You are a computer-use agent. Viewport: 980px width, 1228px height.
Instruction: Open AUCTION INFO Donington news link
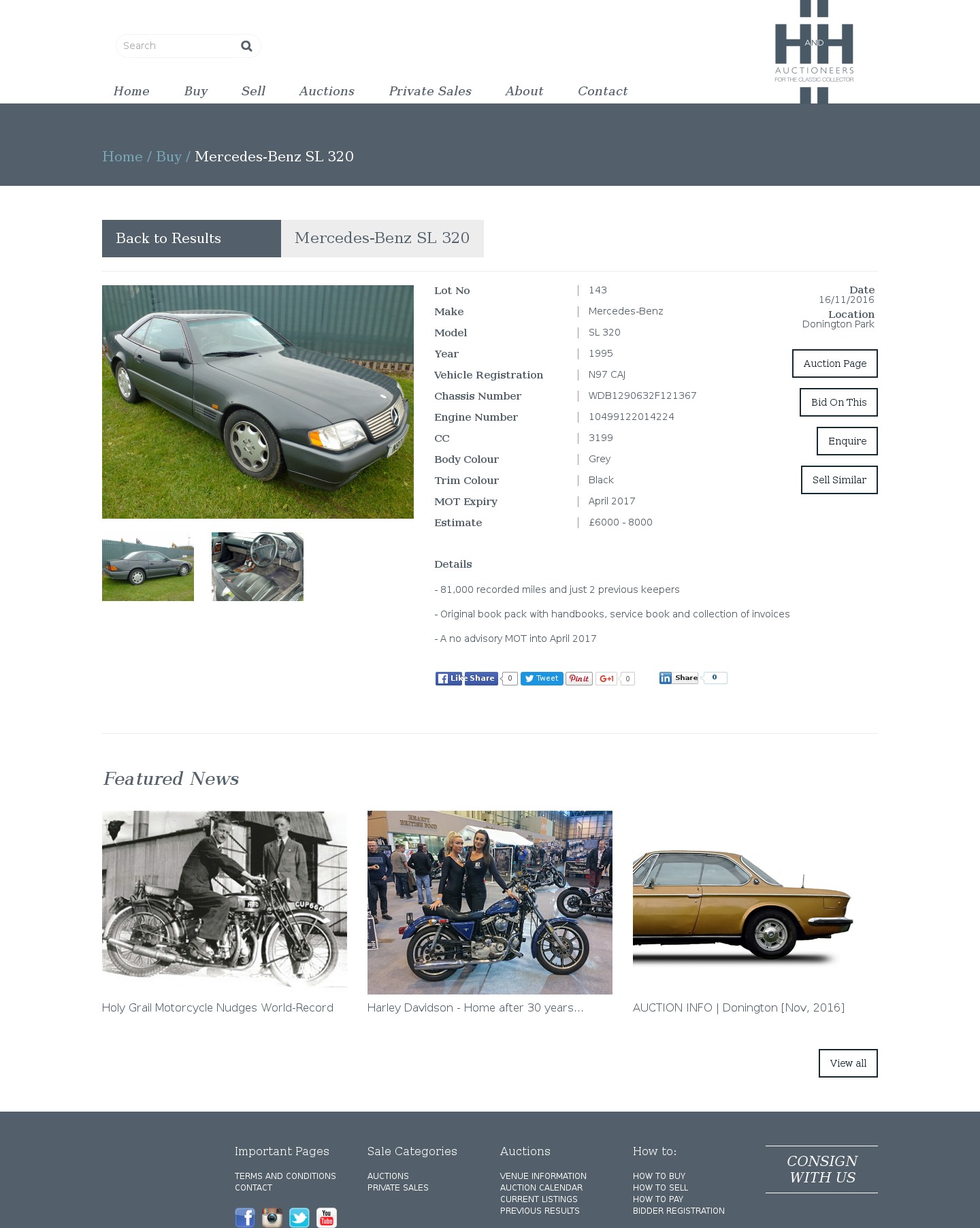738,1007
